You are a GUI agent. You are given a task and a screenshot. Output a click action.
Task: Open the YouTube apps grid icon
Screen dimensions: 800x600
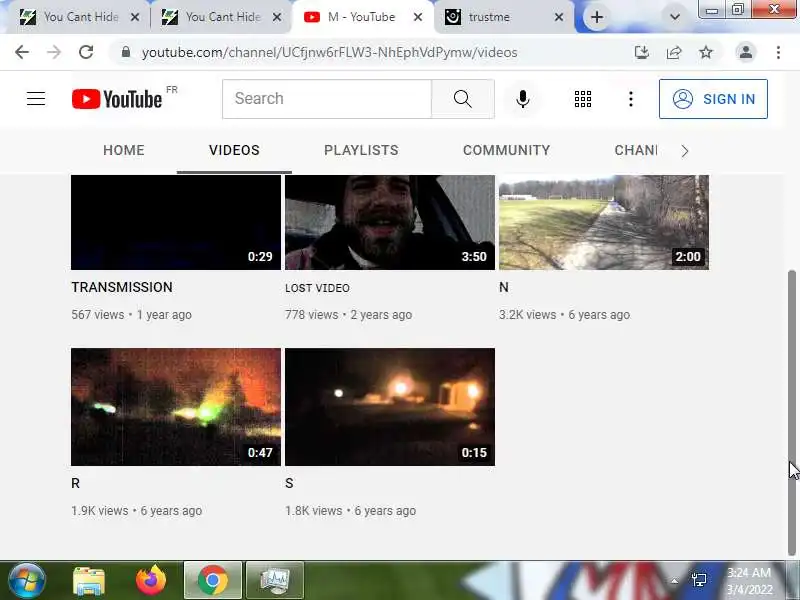(583, 99)
